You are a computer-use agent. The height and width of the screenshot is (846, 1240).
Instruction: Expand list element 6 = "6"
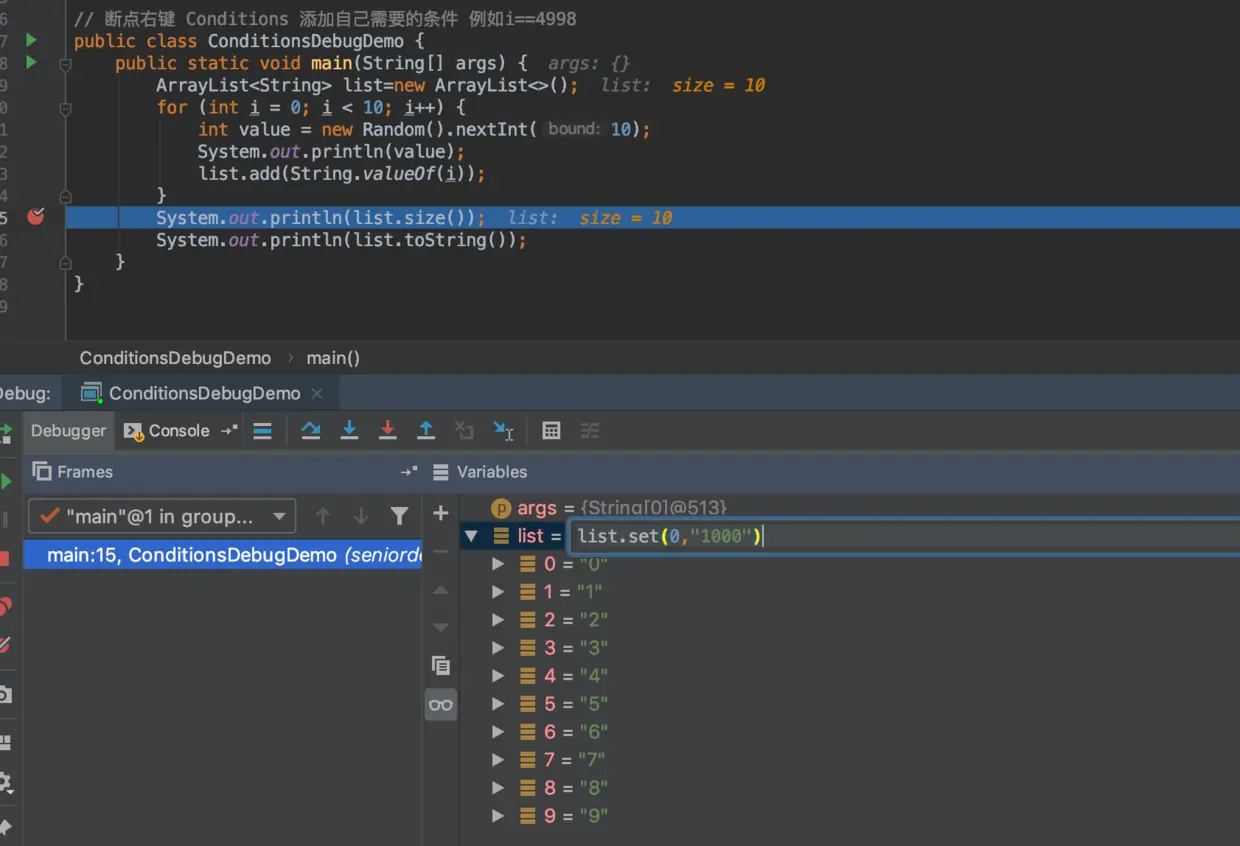pyautogui.click(x=498, y=732)
